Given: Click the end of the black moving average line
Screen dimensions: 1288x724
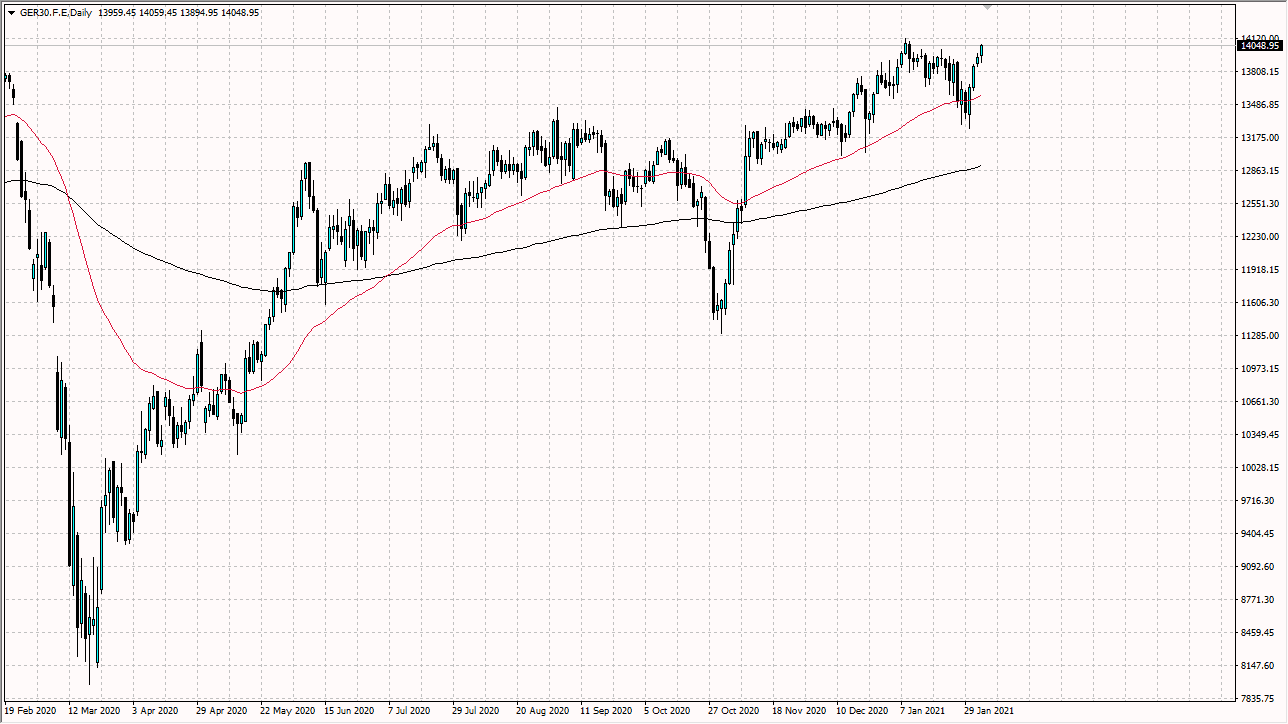Looking at the screenshot, I should [x=980, y=165].
